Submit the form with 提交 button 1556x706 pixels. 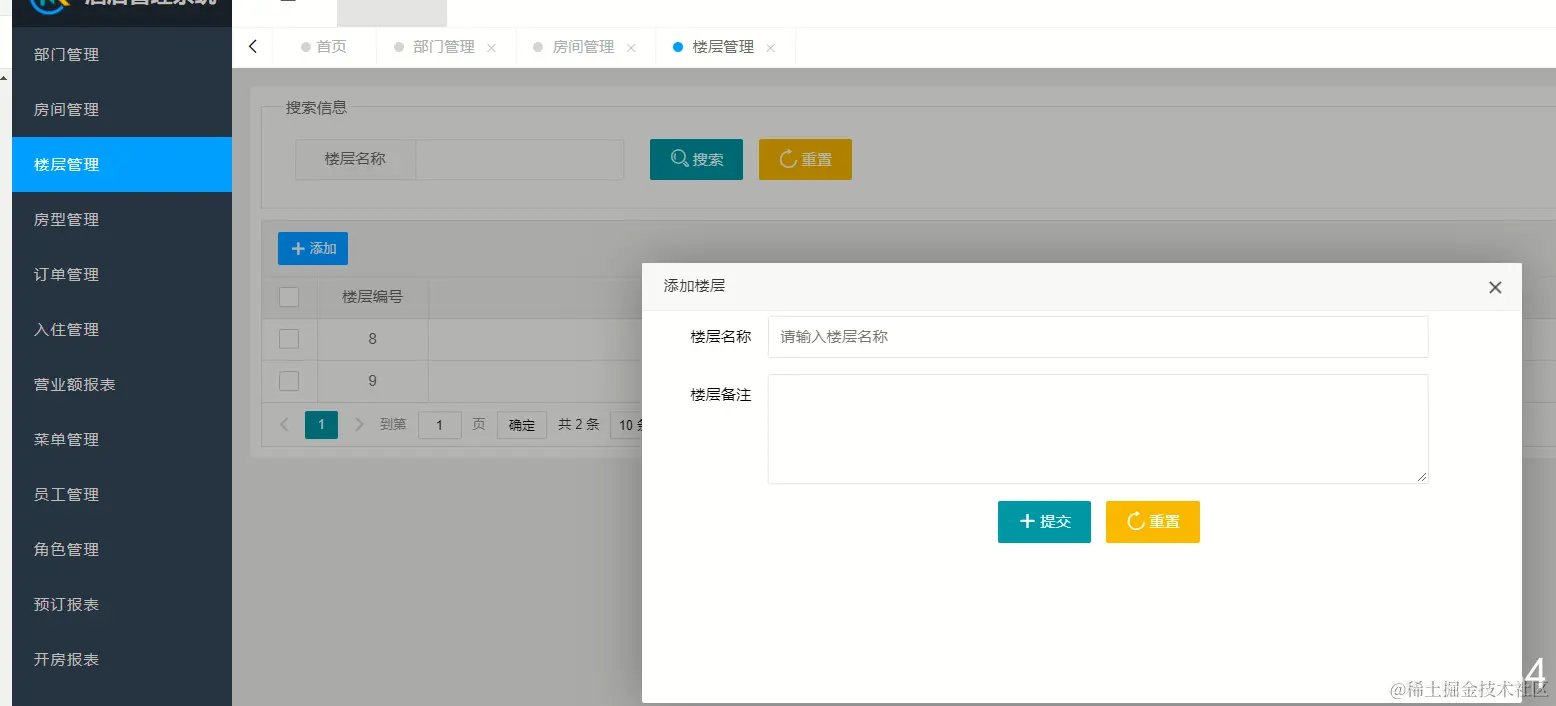1044,522
